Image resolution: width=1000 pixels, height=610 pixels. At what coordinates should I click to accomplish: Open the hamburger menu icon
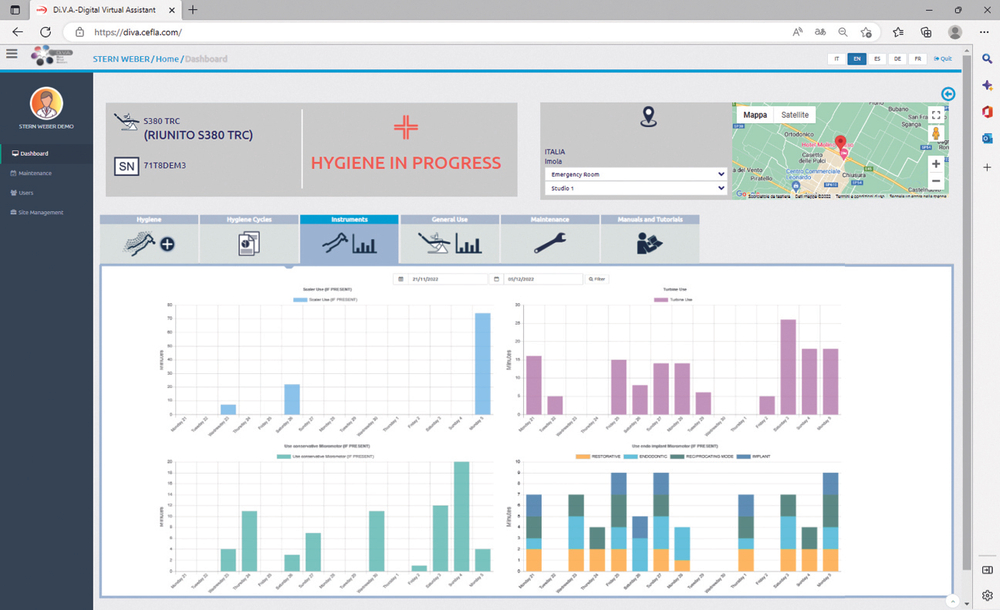(11, 54)
